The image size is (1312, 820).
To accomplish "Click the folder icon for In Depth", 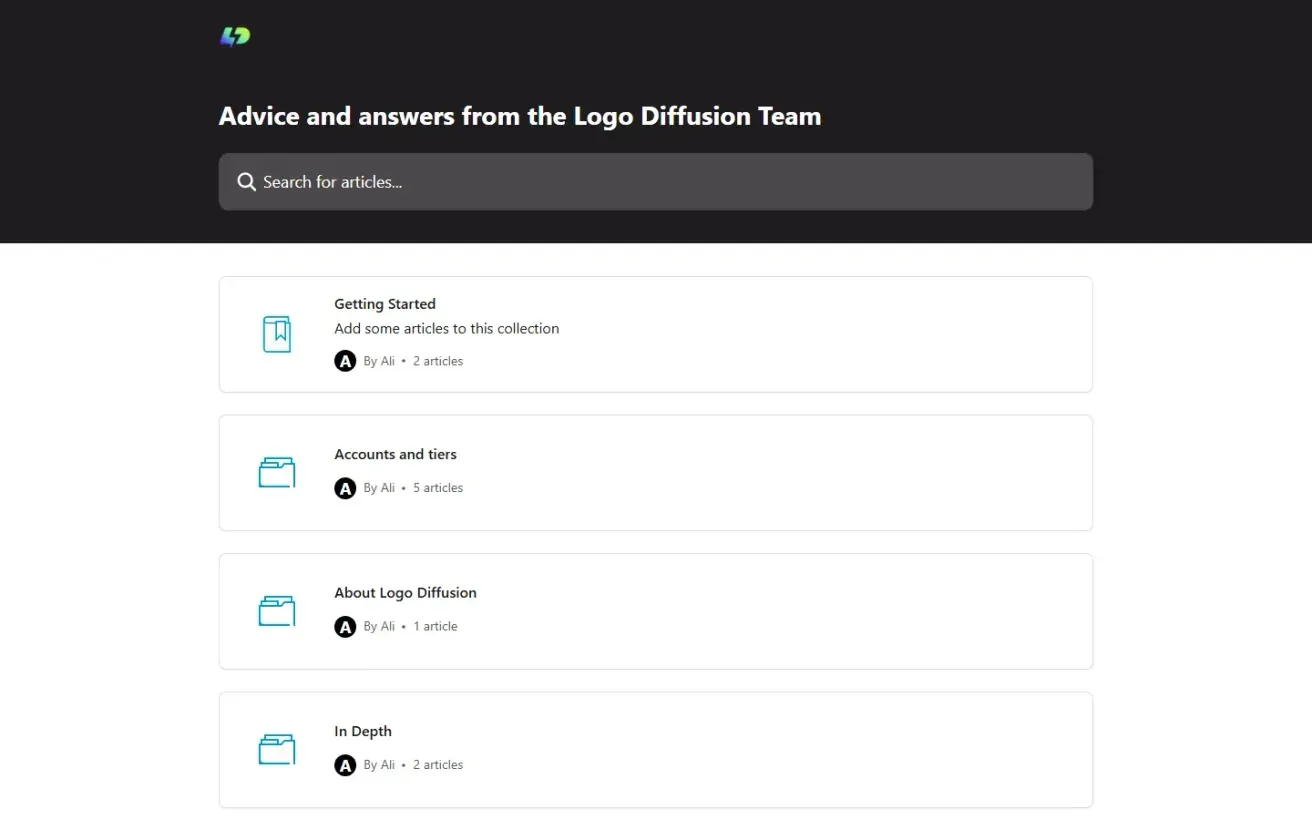I will pos(277,750).
